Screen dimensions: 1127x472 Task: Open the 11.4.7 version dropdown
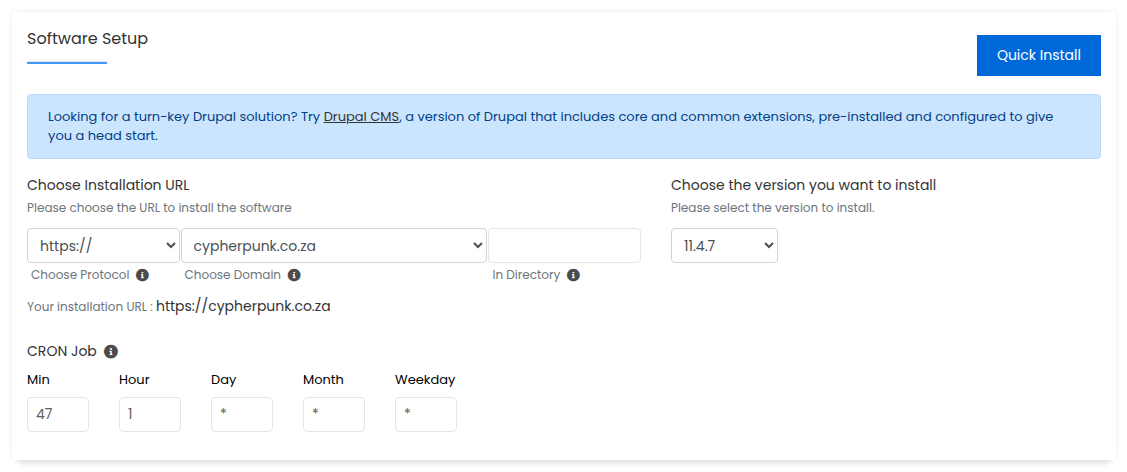pos(724,246)
